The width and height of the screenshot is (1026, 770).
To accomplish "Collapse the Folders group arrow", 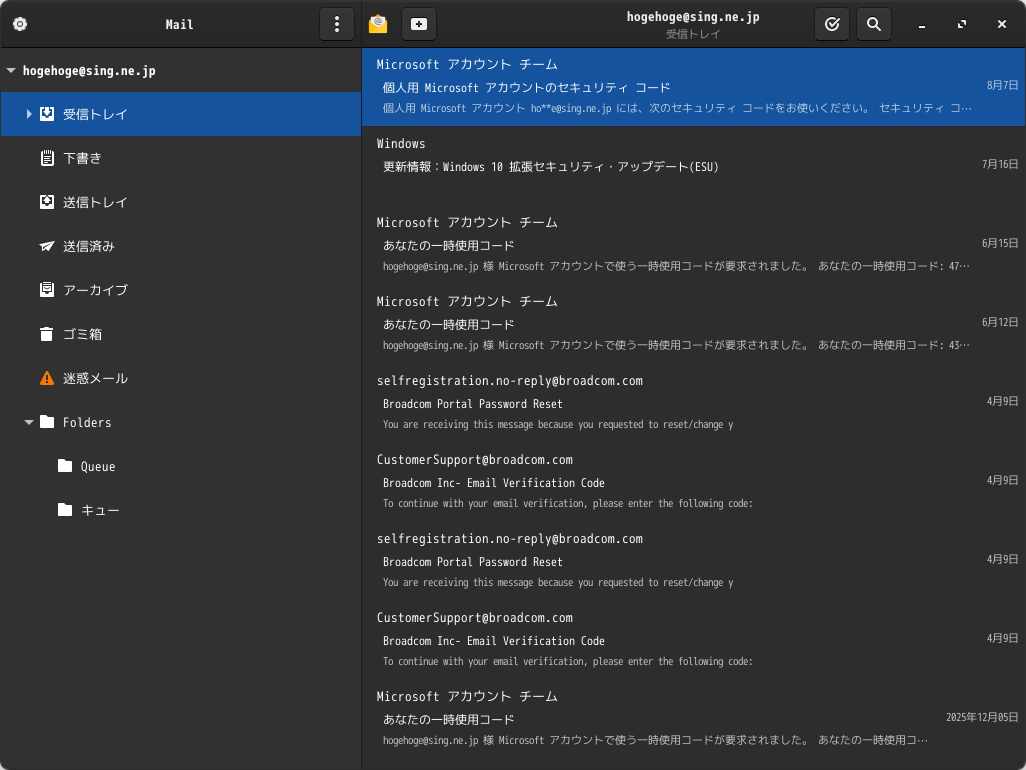I will coord(29,422).
